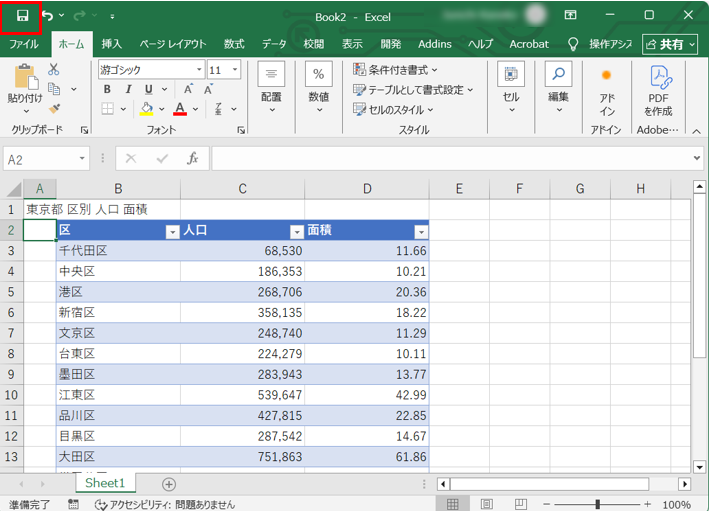The height and width of the screenshot is (511, 713).
Task: Increase font size with large A icon
Action: [188, 89]
